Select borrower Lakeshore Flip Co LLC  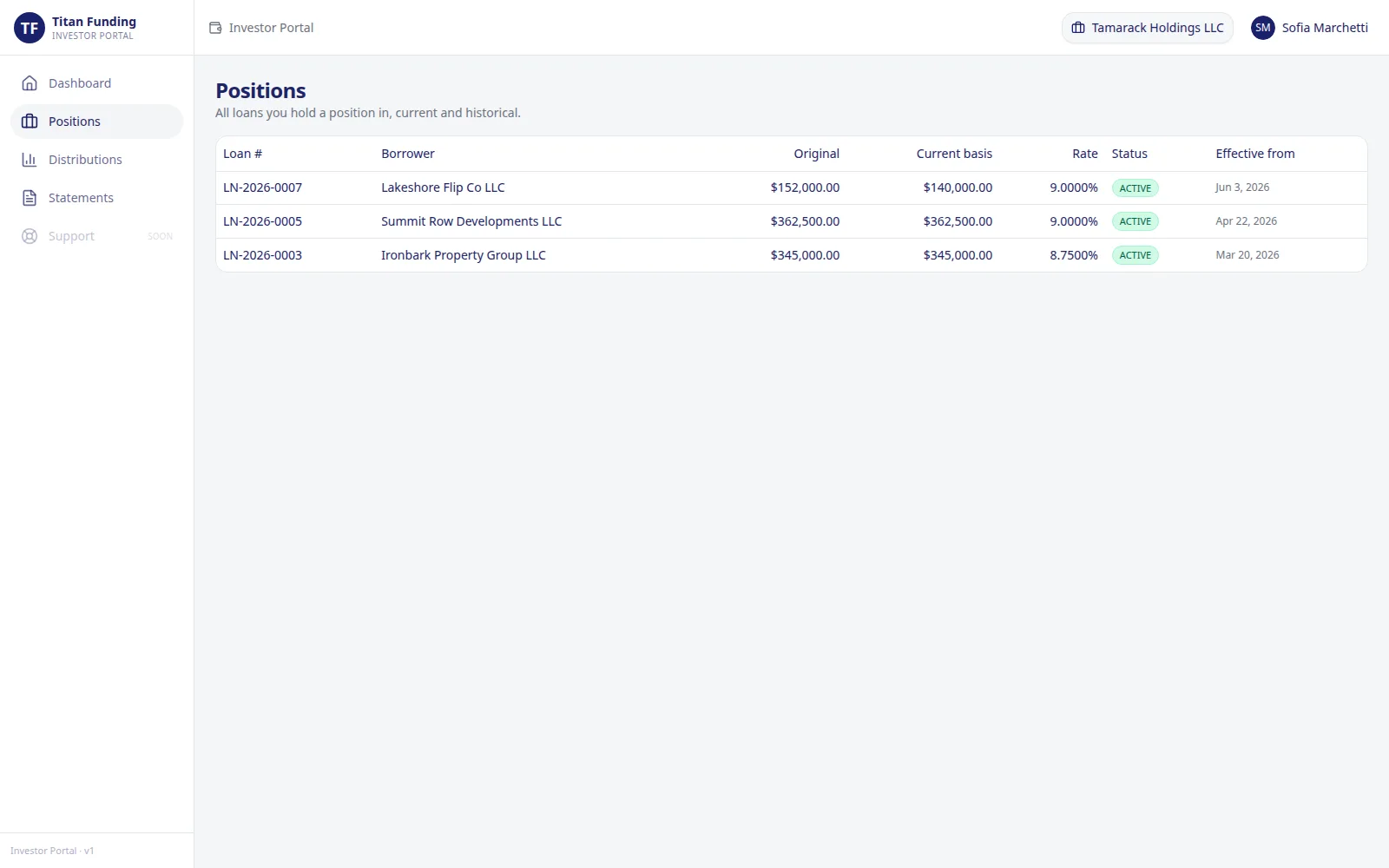[x=443, y=187]
